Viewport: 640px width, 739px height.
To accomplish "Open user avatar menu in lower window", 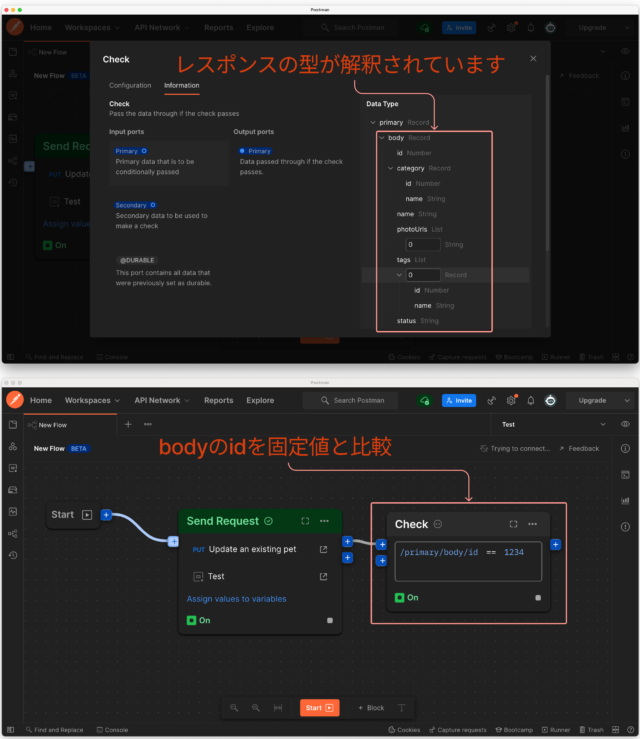I will coord(550,400).
